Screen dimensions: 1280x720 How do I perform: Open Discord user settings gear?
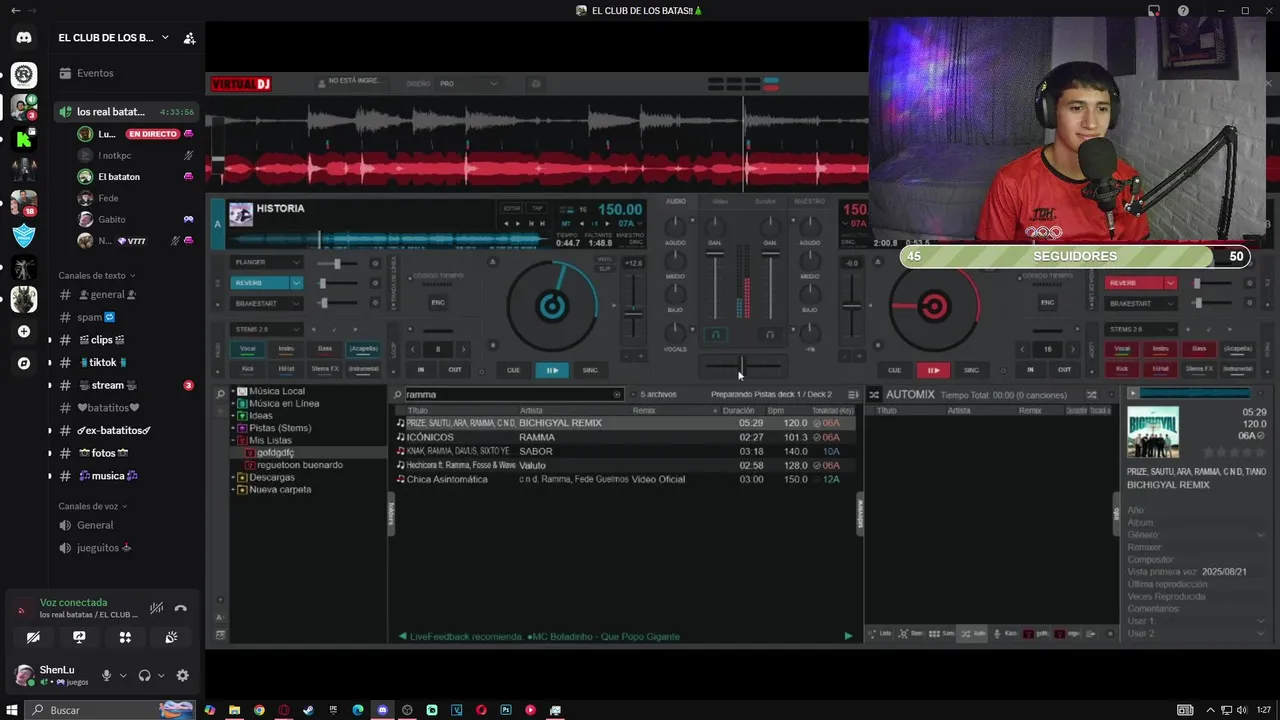(182, 675)
